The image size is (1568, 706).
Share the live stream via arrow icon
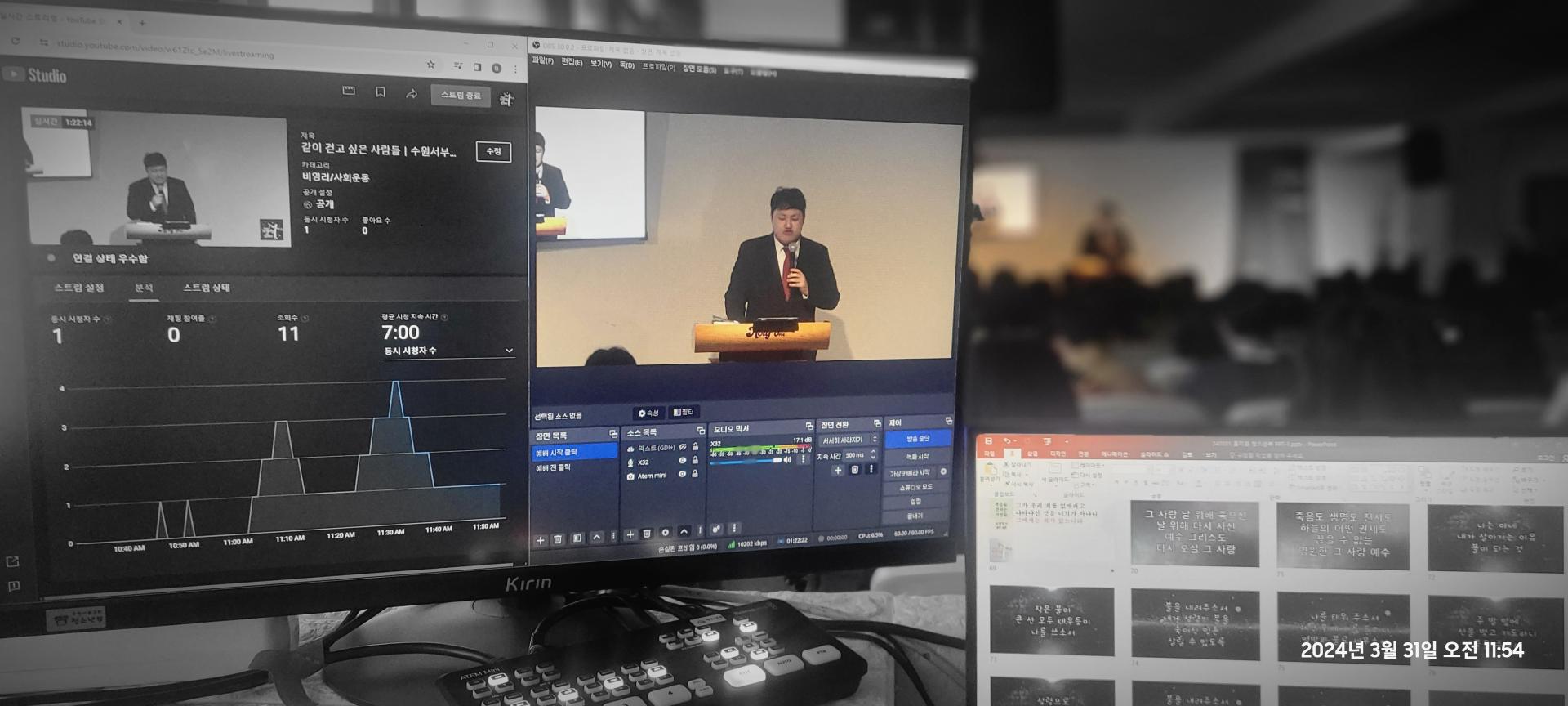coord(412,94)
